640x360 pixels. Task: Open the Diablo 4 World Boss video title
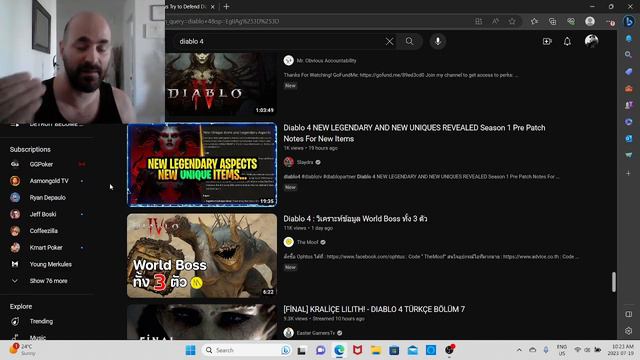[x=355, y=219]
